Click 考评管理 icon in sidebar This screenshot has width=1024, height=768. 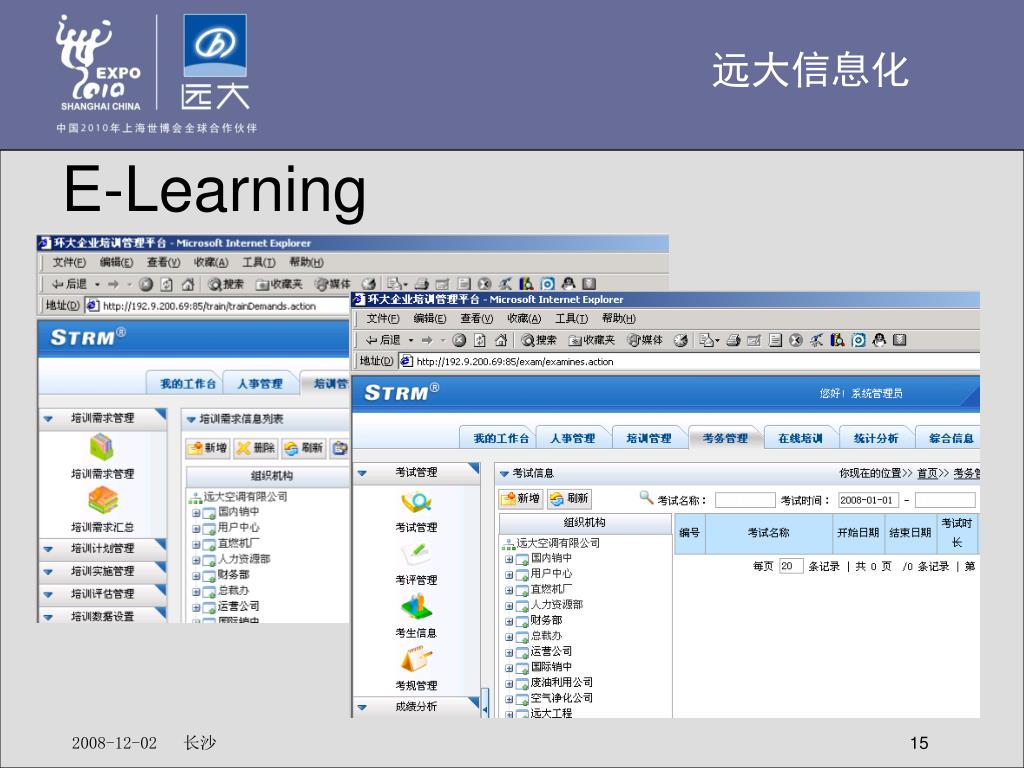(416, 556)
